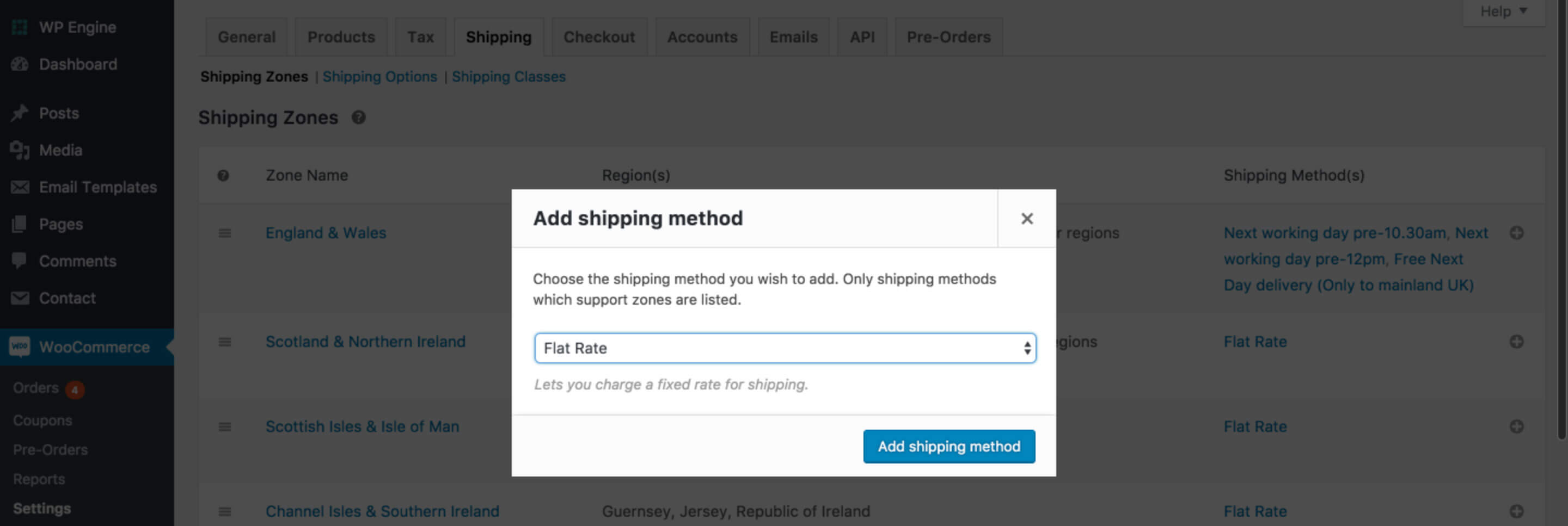1568x526 pixels.
Task: Click the WooCommerce icon in sidebar
Action: (x=20, y=346)
